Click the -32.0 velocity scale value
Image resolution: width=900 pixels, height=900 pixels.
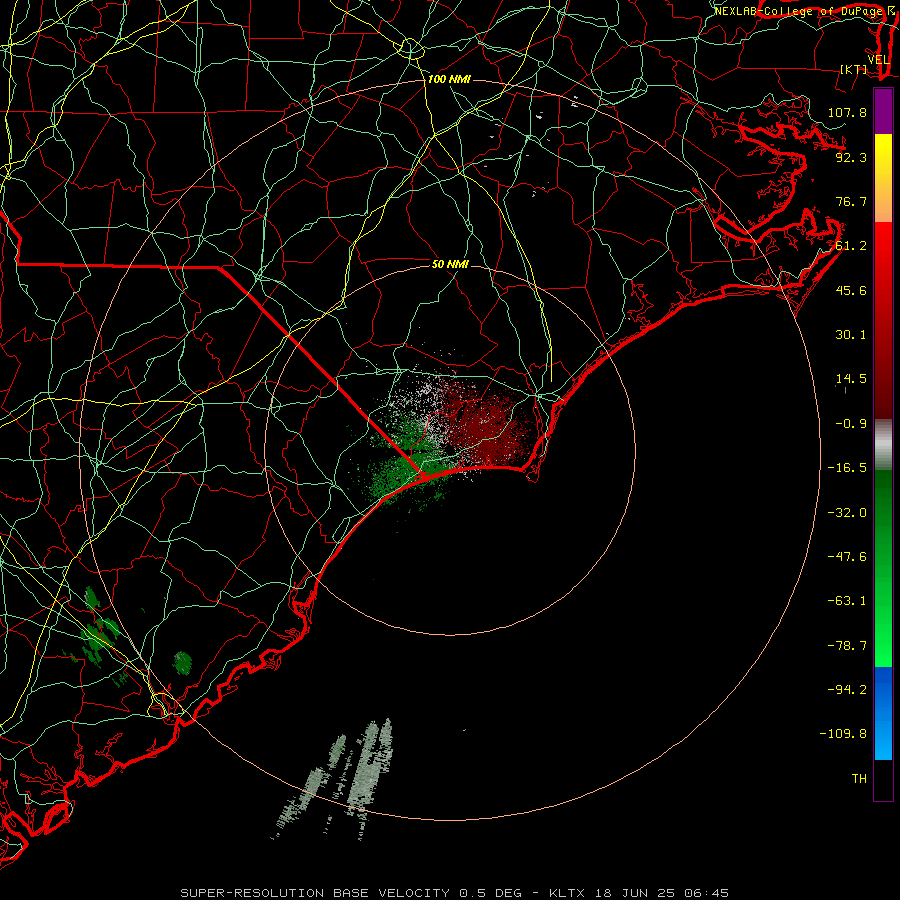[847, 513]
